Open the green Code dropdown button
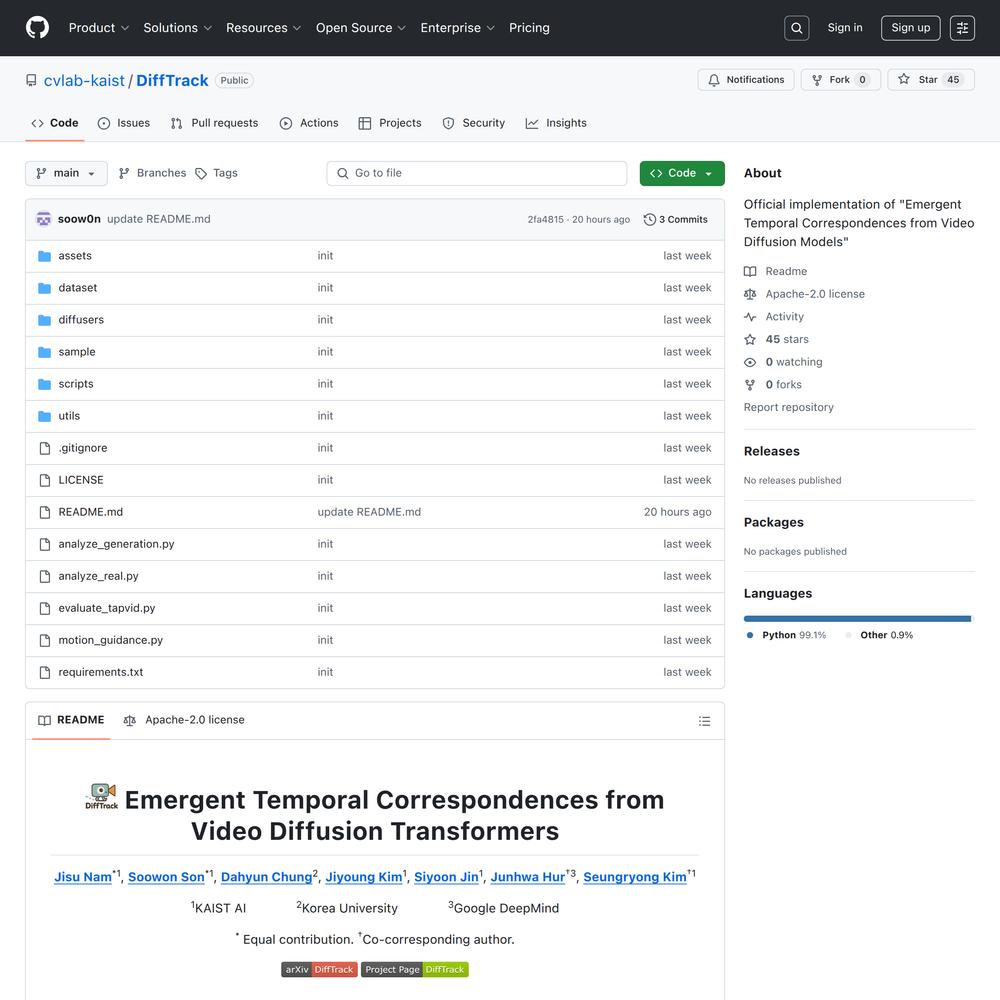 pyautogui.click(x=682, y=173)
